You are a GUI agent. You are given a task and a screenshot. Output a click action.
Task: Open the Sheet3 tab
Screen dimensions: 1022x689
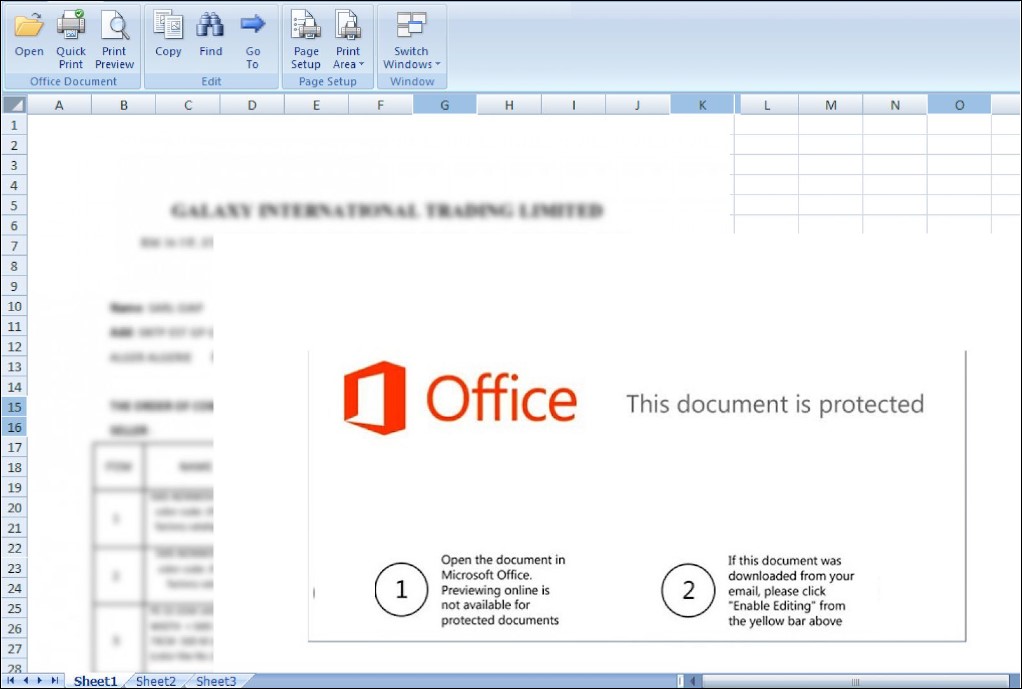tap(216, 681)
